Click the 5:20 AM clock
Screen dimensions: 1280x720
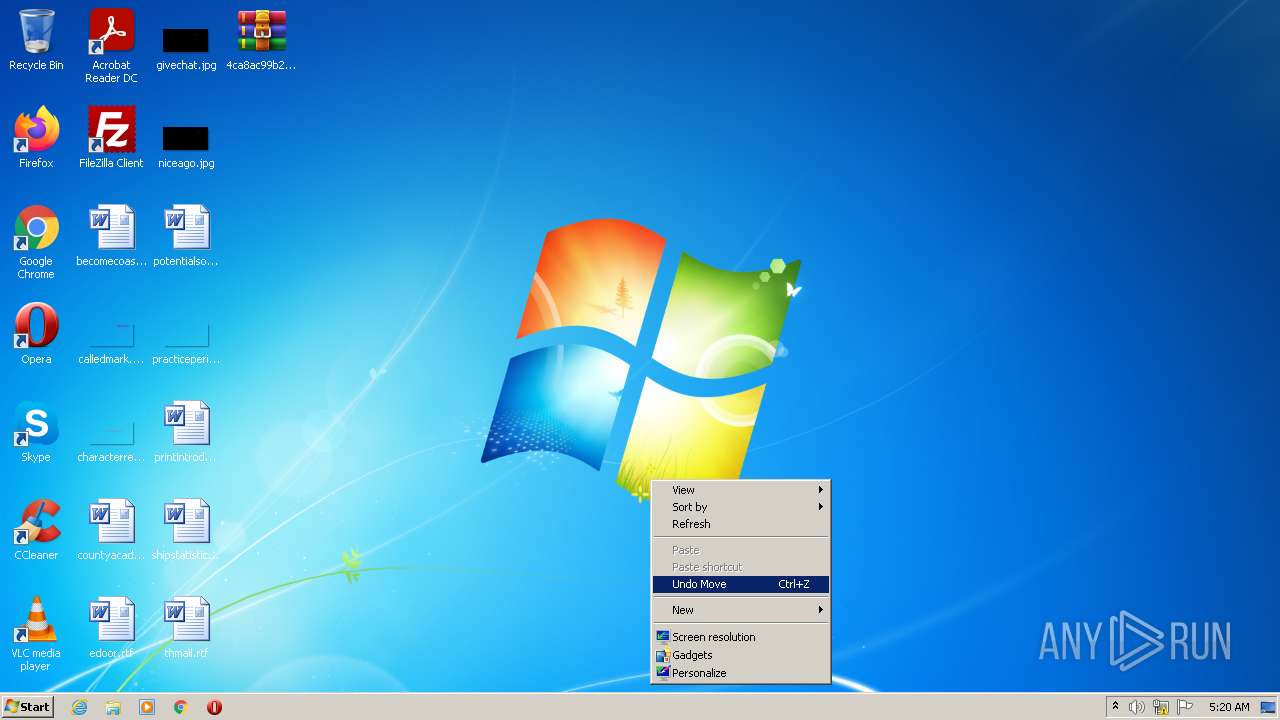tap(1229, 707)
